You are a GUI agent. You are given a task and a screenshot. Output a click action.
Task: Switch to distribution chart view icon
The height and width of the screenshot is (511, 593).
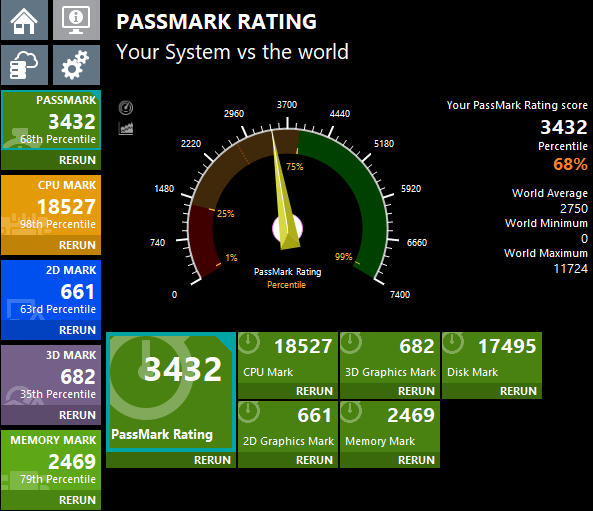pos(126,129)
